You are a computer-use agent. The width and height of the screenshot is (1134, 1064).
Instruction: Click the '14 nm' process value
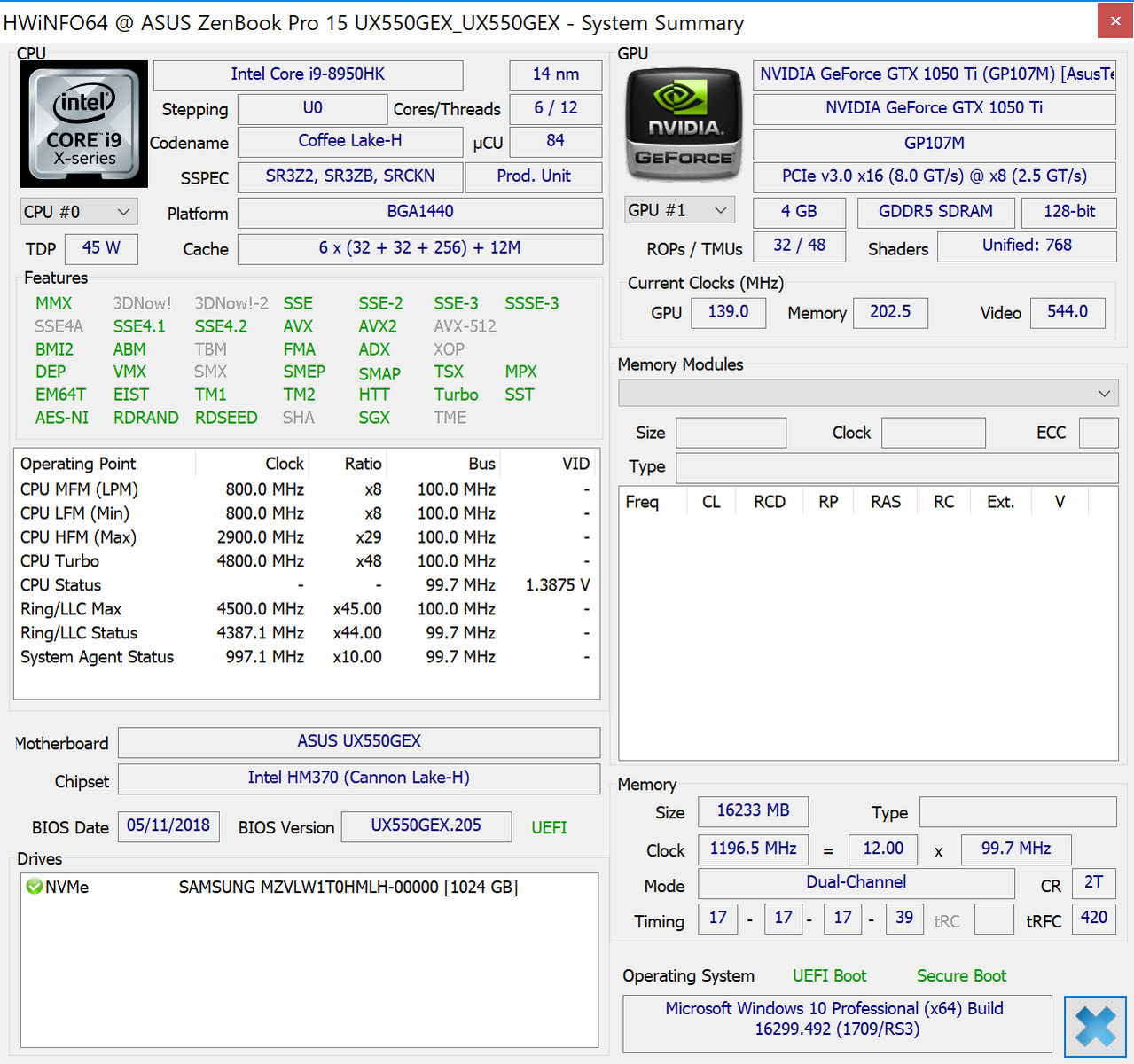tap(556, 74)
